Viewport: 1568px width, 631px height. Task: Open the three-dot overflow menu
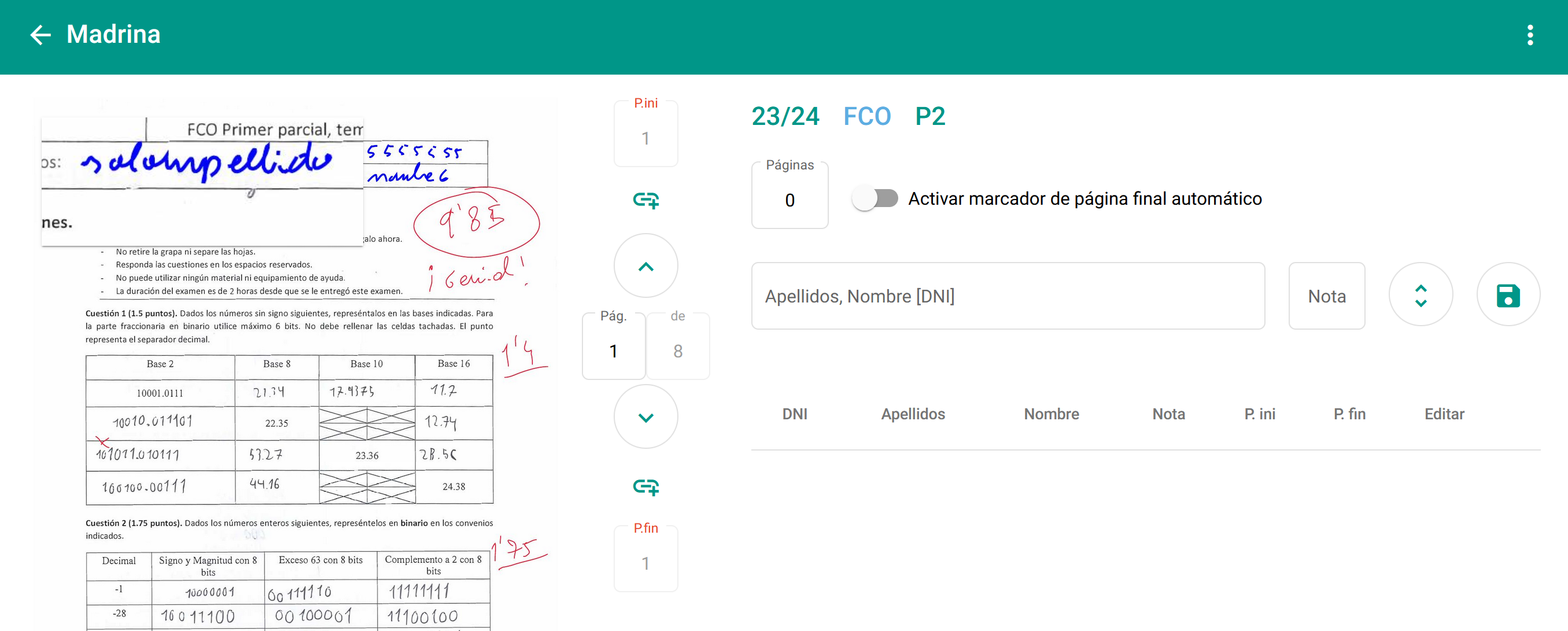pyautogui.click(x=1530, y=35)
